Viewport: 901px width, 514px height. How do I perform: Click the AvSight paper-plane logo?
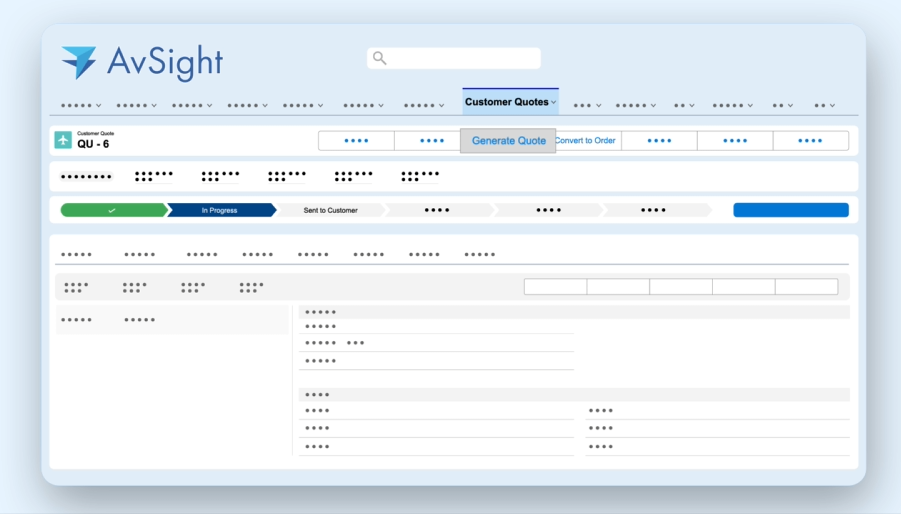click(x=79, y=62)
